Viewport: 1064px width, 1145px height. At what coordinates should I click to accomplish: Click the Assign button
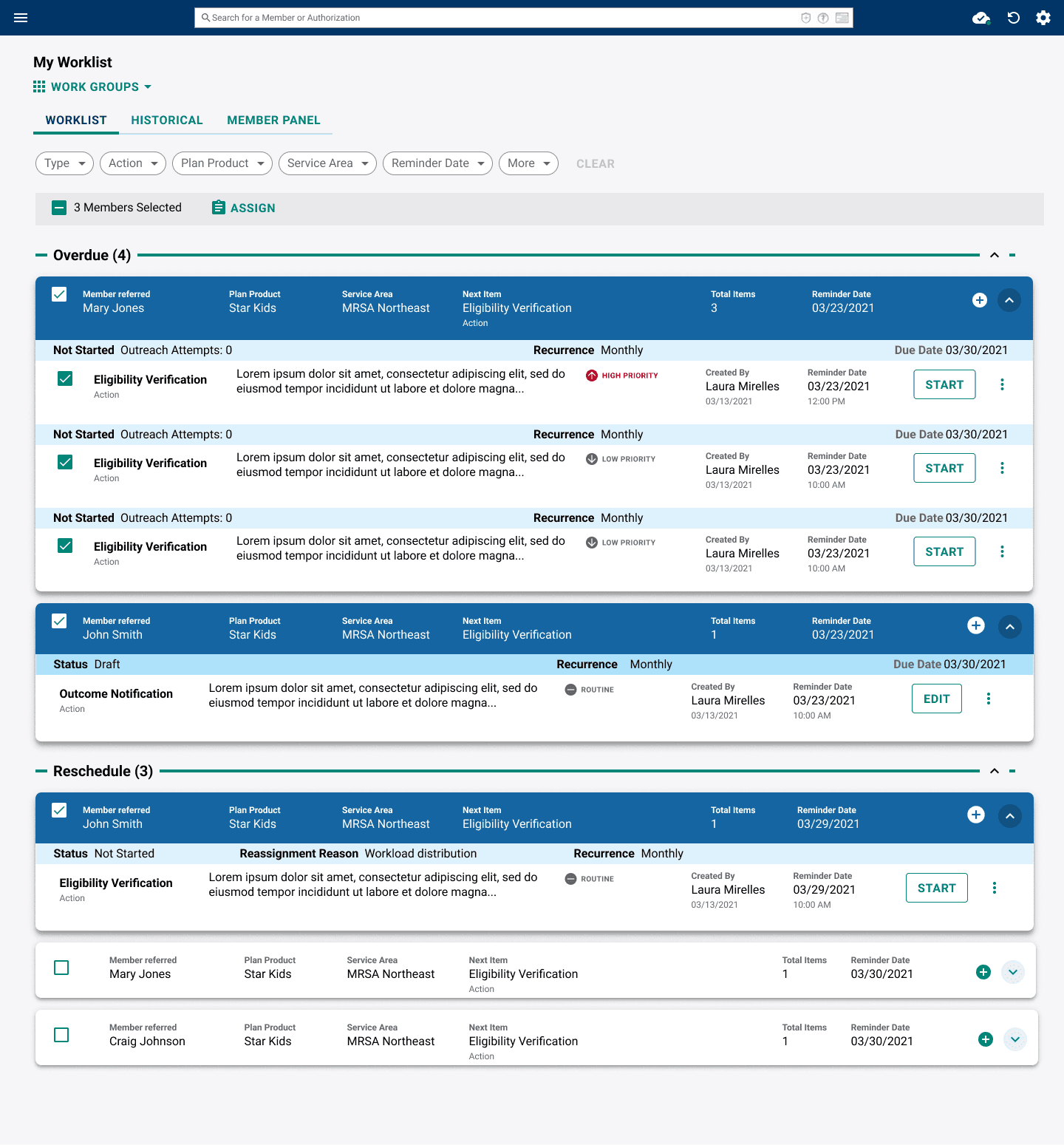244,208
